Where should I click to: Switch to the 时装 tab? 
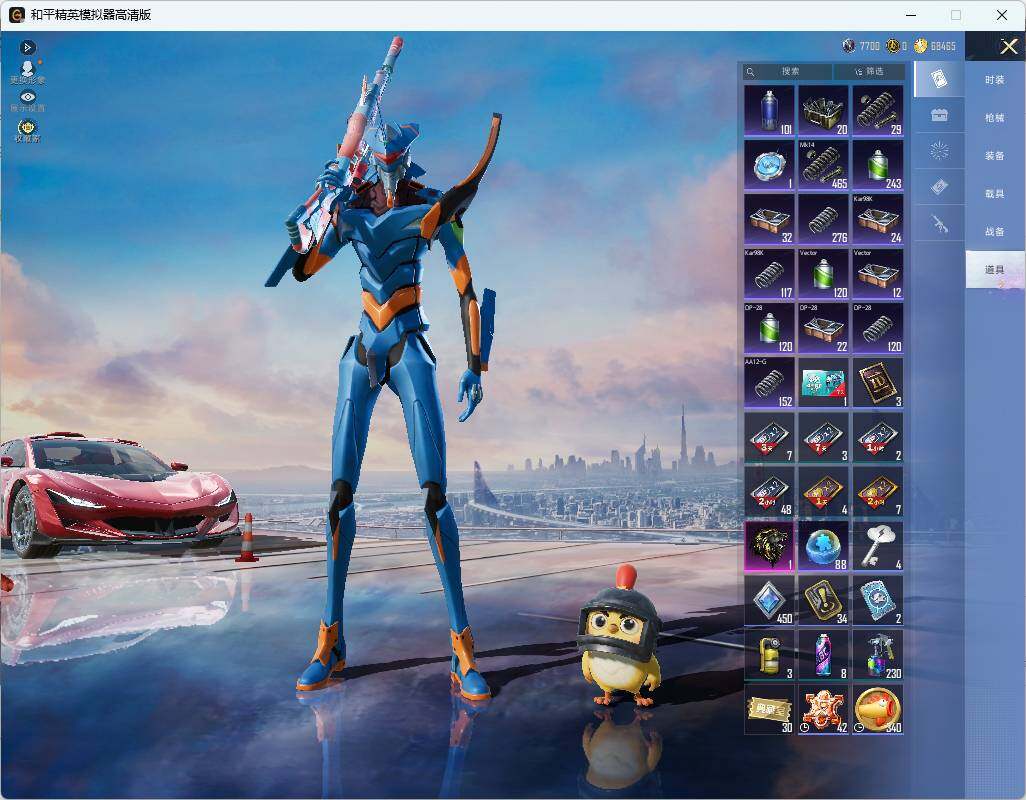pyautogui.click(x=995, y=80)
